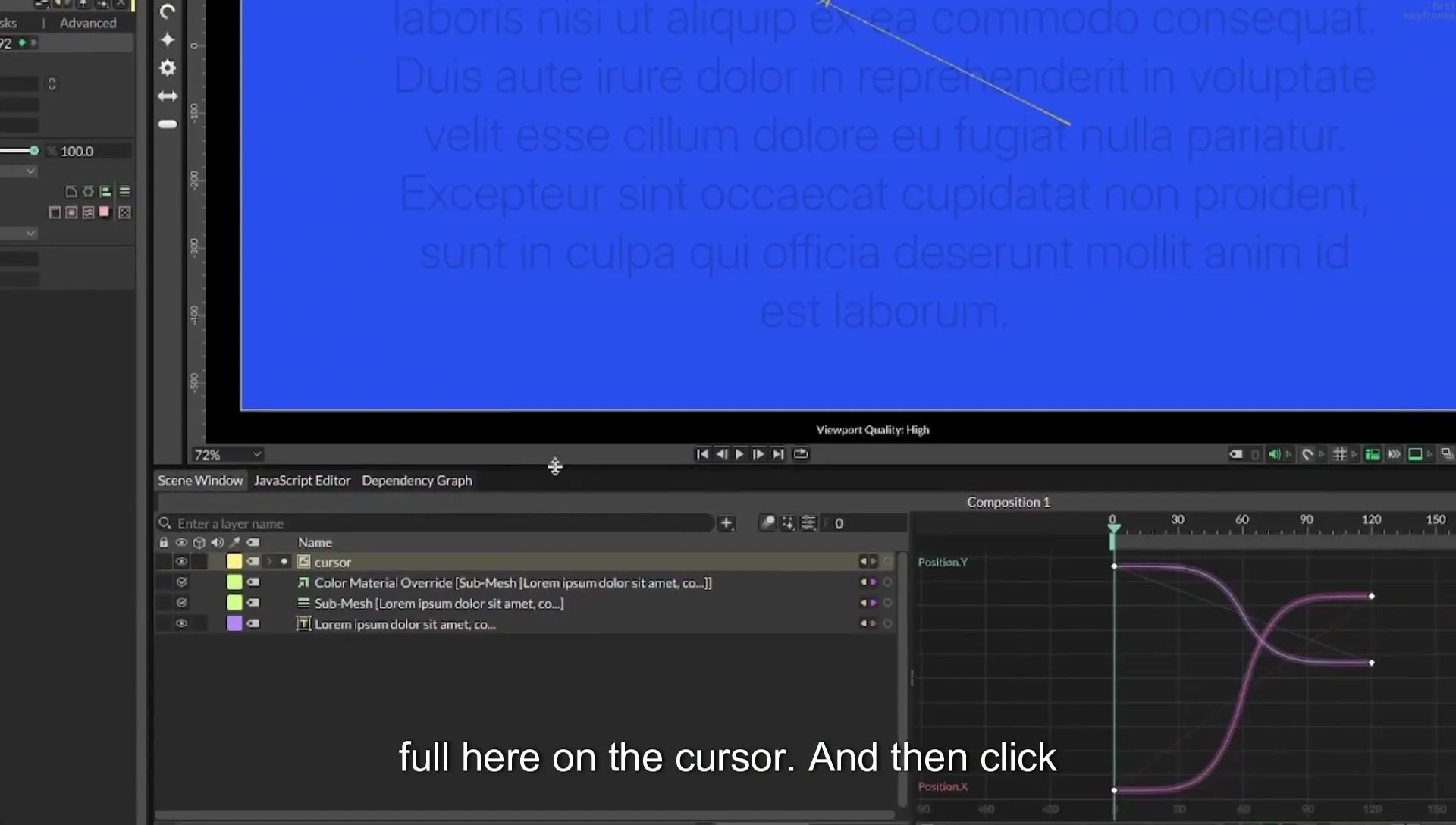The width and height of the screenshot is (1456, 825).
Task: Switch to the JavaScript Editor tab
Action: pyautogui.click(x=302, y=481)
